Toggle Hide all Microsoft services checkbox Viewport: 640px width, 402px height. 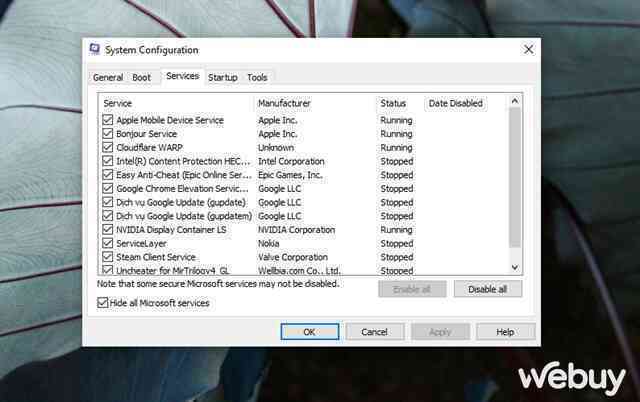[x=102, y=302]
